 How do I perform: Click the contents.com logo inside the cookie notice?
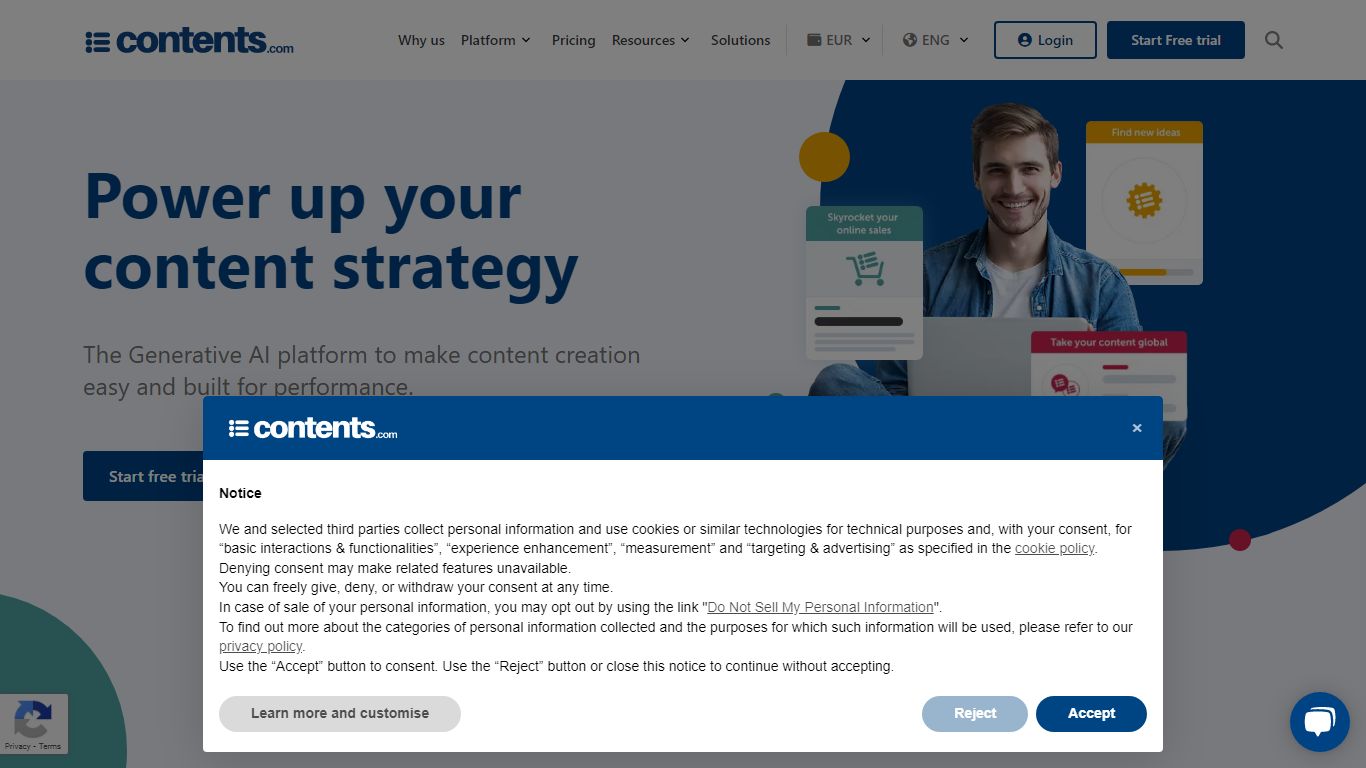311,427
